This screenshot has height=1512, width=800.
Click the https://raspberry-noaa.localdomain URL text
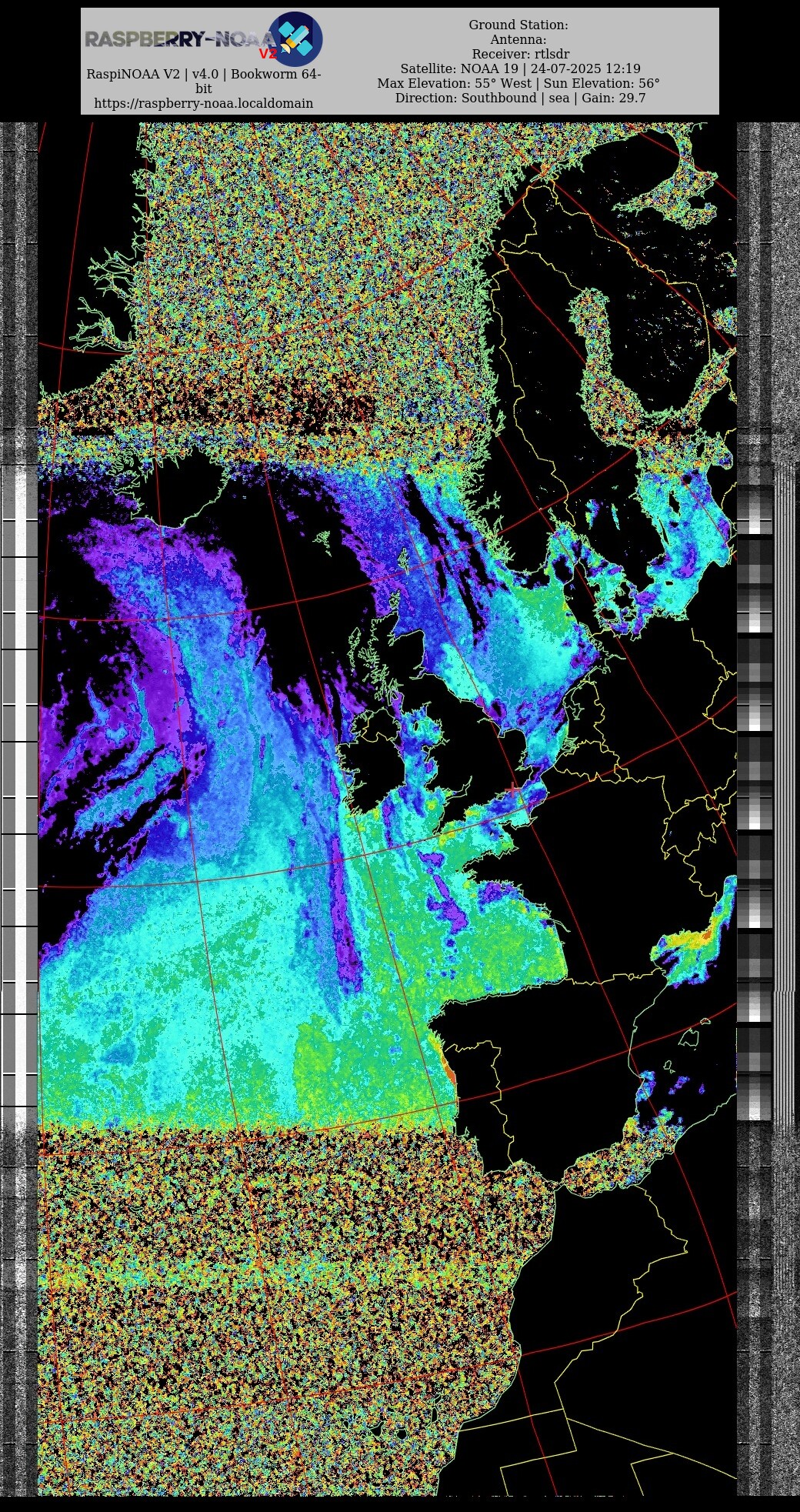pyautogui.click(x=204, y=103)
